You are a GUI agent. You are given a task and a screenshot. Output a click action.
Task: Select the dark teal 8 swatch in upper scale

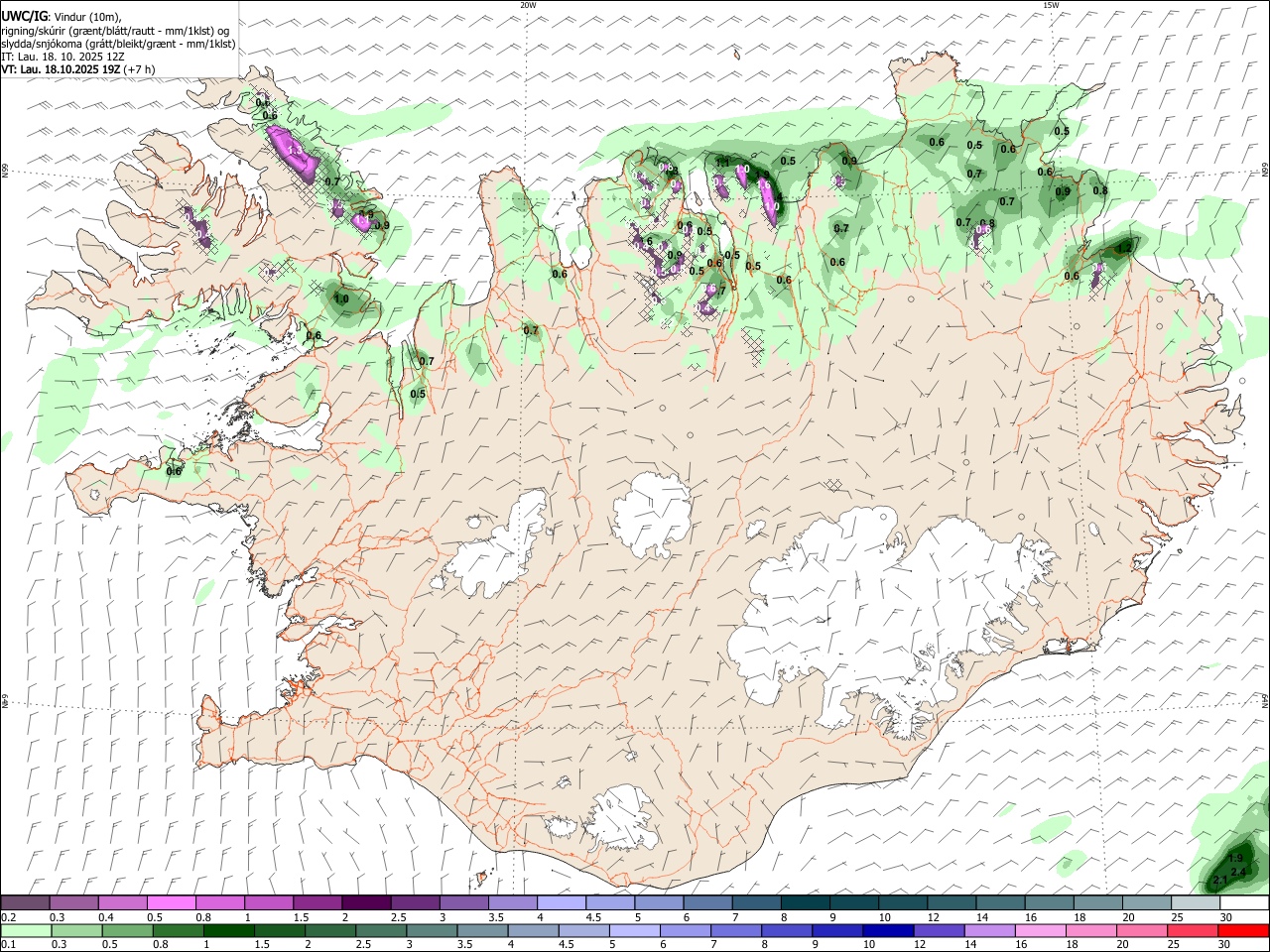(x=805, y=903)
